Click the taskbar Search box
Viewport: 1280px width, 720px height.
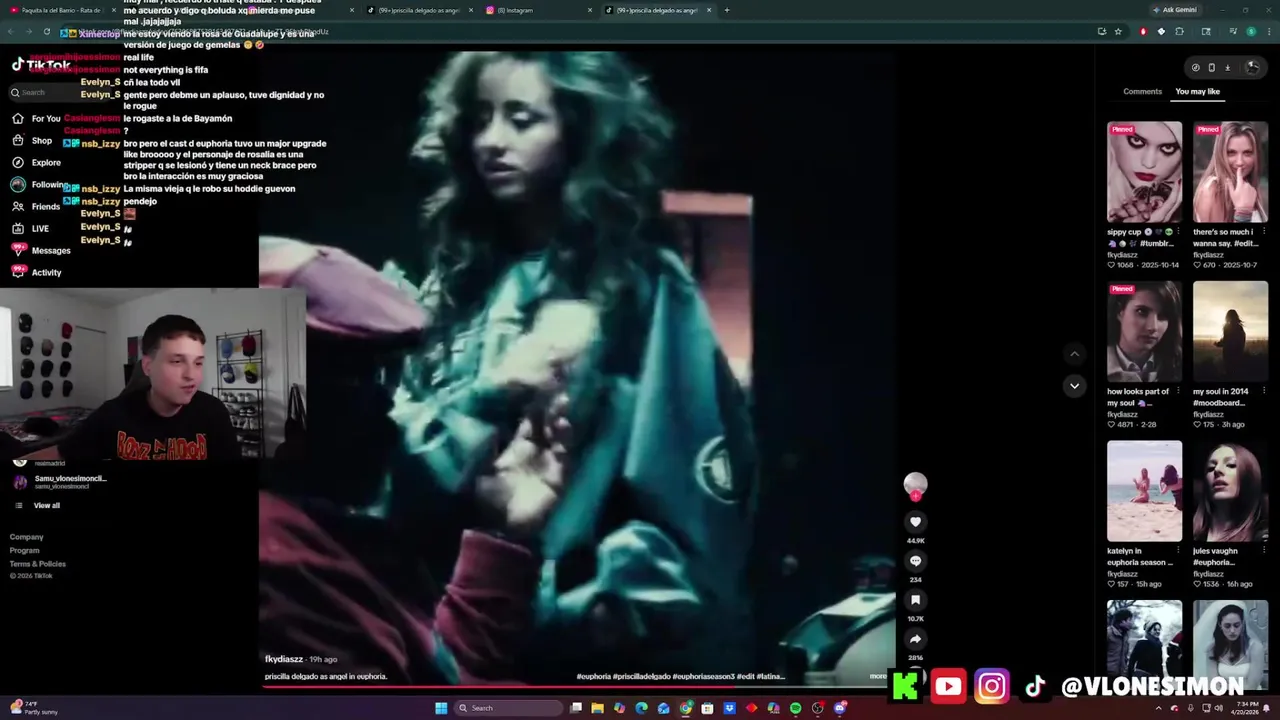[507, 708]
